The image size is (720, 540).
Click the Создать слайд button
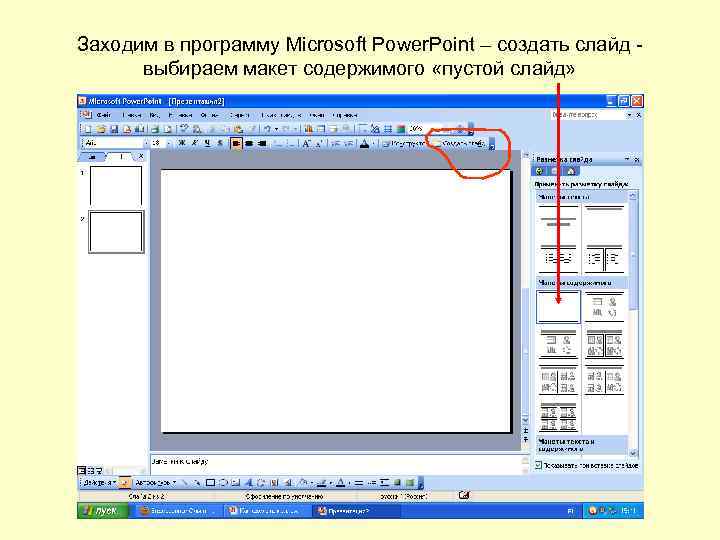(x=459, y=143)
